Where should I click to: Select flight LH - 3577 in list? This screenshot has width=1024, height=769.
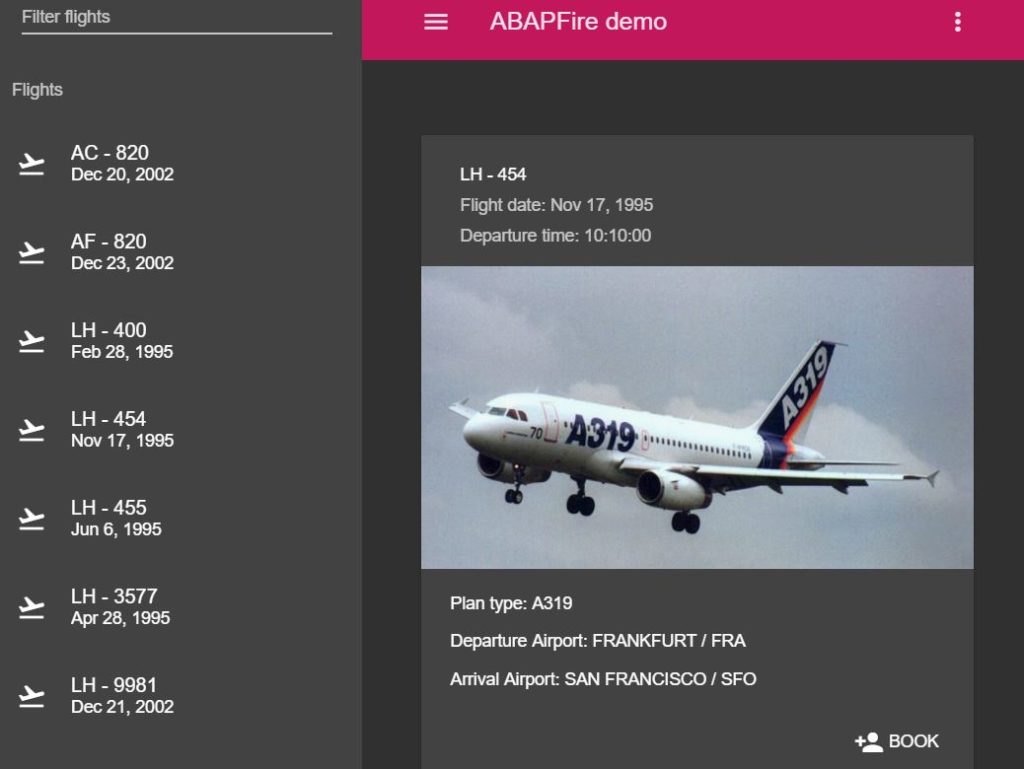tap(181, 607)
